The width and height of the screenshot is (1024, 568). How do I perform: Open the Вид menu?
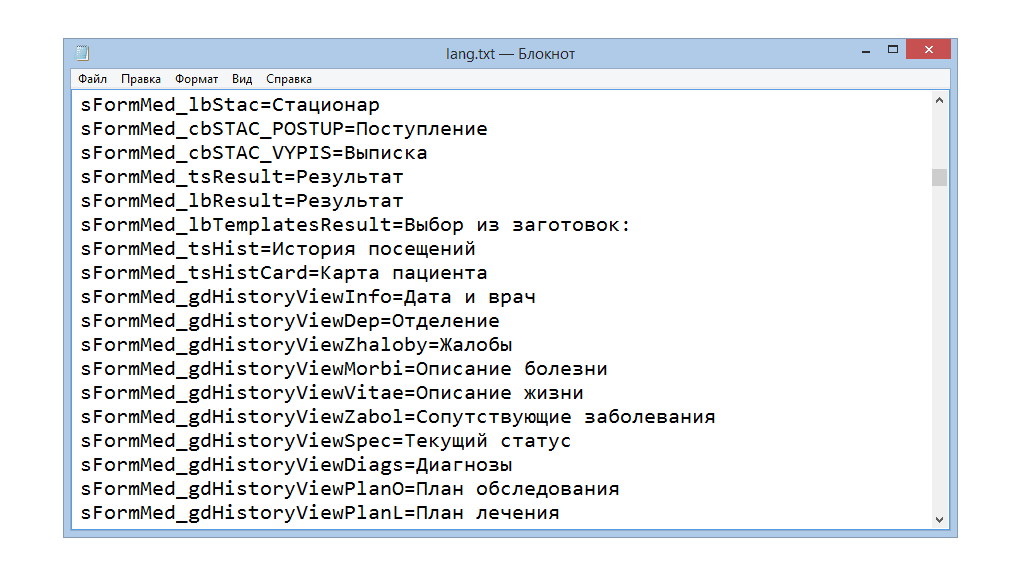(242, 79)
